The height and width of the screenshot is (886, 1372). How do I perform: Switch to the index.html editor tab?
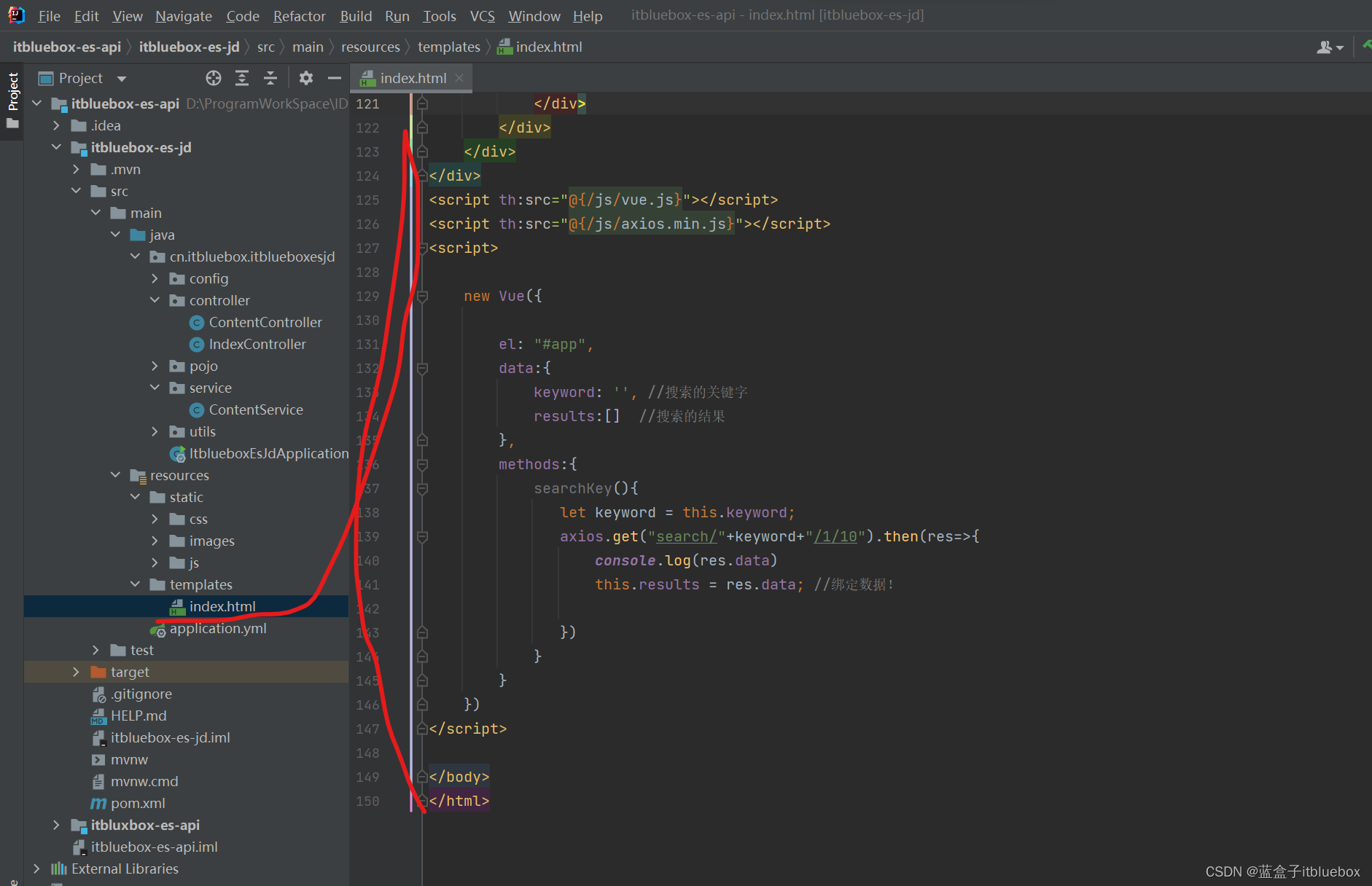click(x=412, y=78)
